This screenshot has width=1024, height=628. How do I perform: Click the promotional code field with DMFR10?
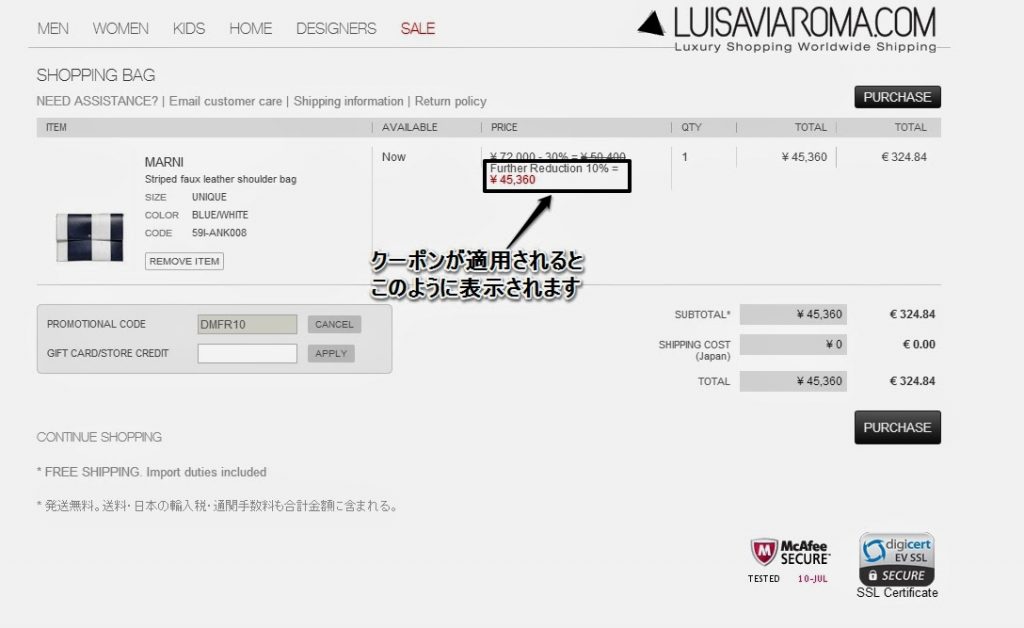pos(248,324)
